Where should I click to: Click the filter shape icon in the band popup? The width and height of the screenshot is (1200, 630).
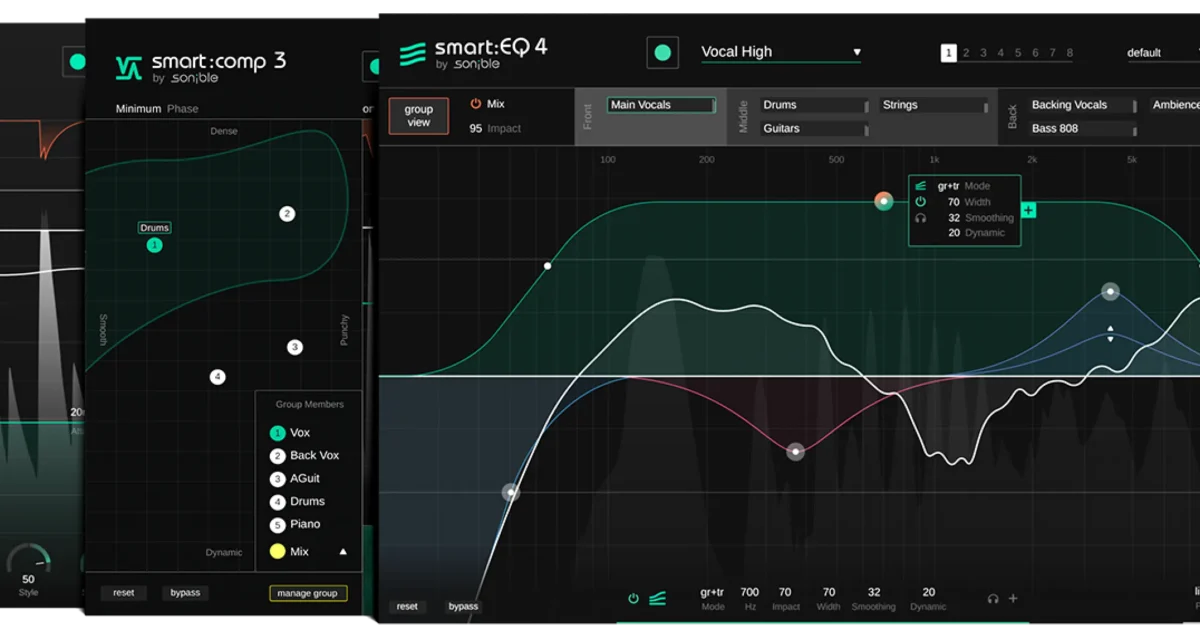pyautogui.click(x=920, y=186)
